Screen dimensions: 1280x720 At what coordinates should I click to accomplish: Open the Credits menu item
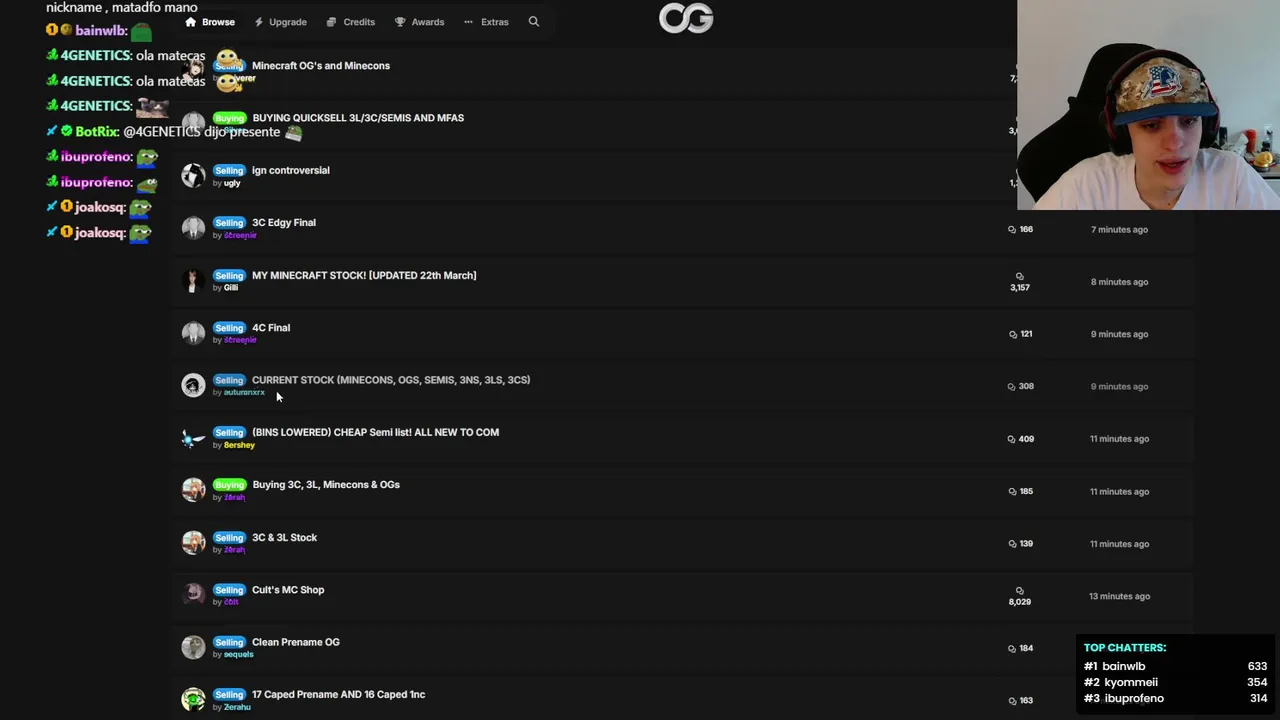[351, 22]
